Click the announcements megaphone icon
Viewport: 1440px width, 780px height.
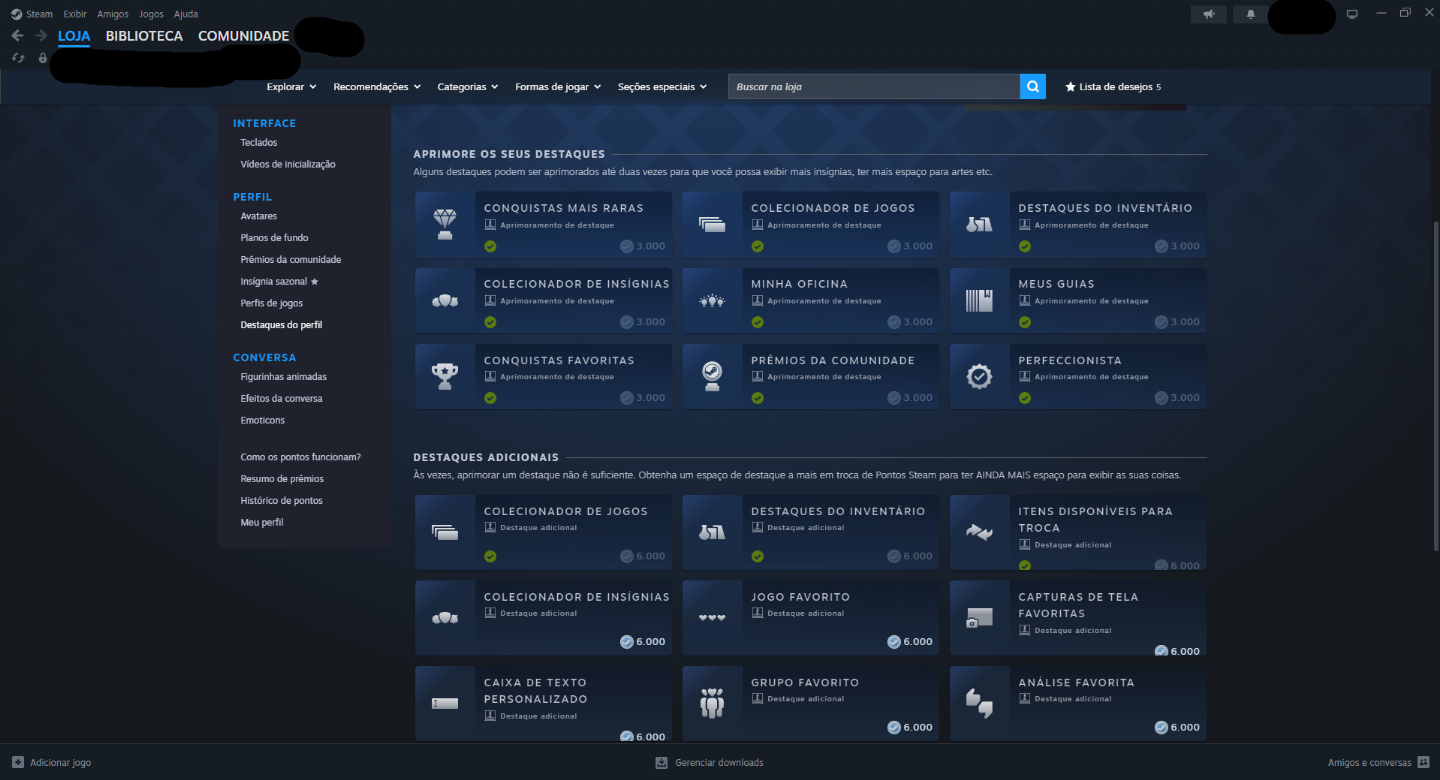(1208, 14)
